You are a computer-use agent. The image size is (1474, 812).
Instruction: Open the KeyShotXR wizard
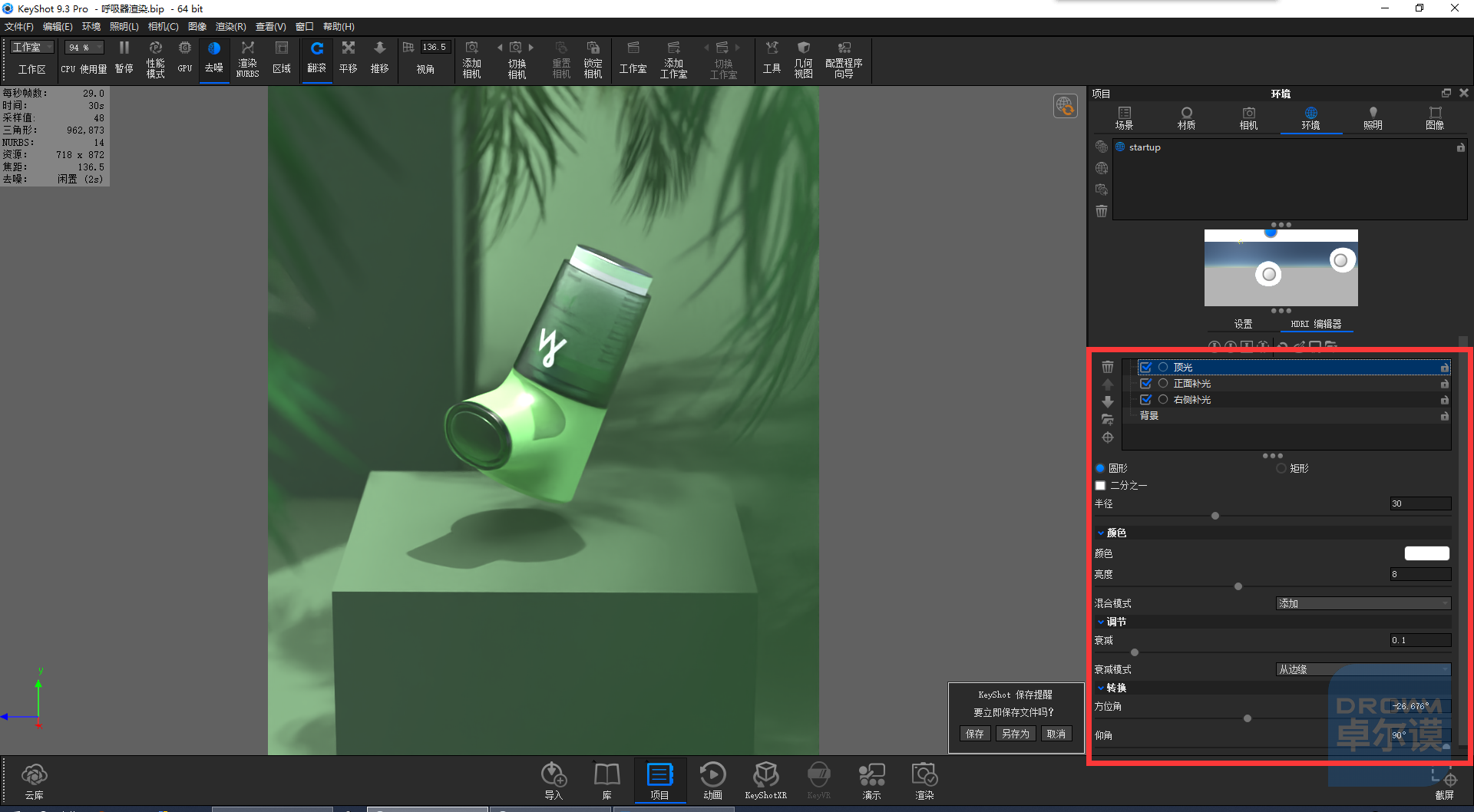point(765,782)
